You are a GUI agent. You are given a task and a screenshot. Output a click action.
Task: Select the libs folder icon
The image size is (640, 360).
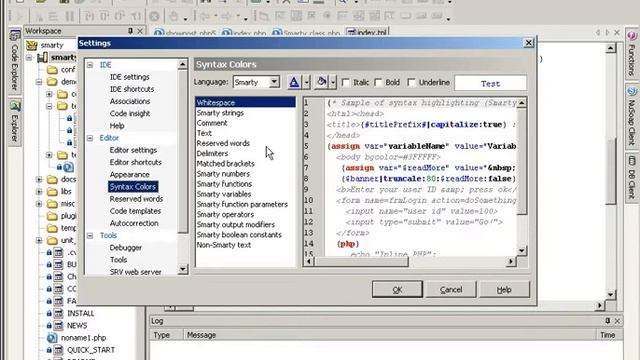click(52, 191)
